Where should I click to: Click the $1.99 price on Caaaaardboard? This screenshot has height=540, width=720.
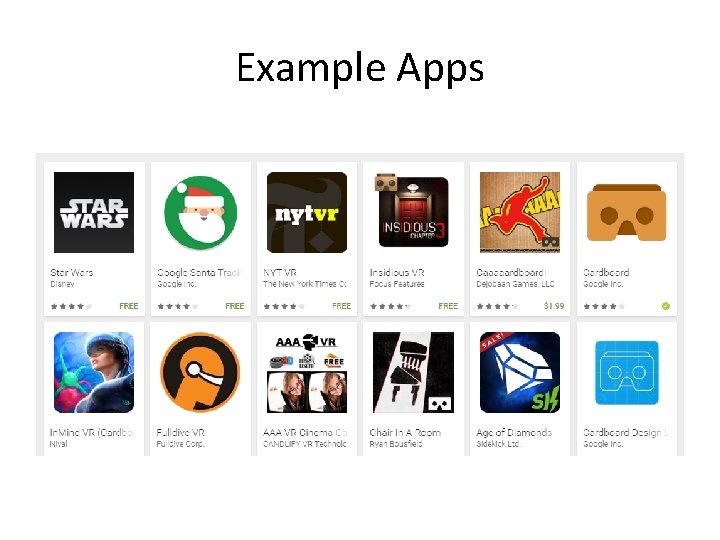(x=554, y=306)
